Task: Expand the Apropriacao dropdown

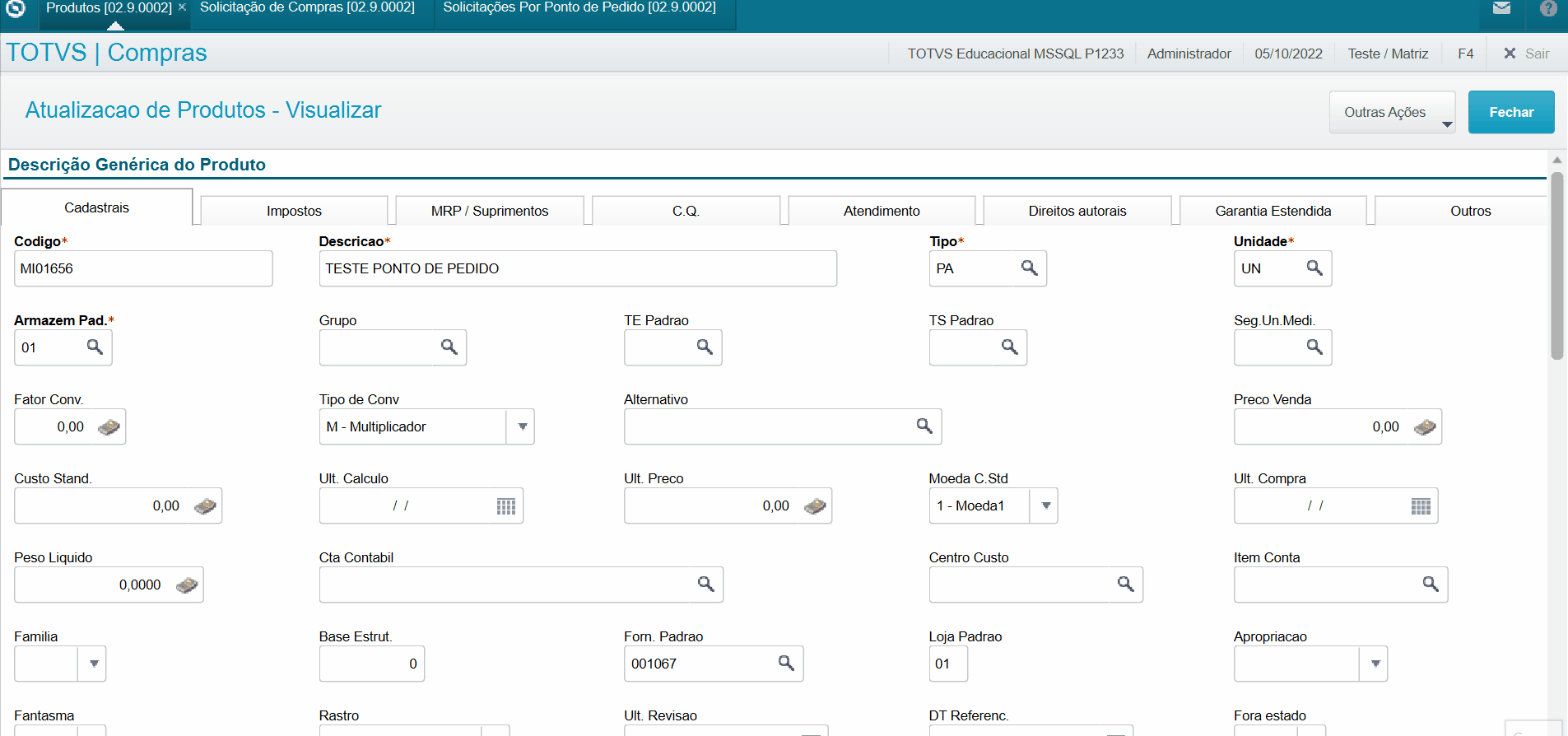Action: tap(1375, 664)
